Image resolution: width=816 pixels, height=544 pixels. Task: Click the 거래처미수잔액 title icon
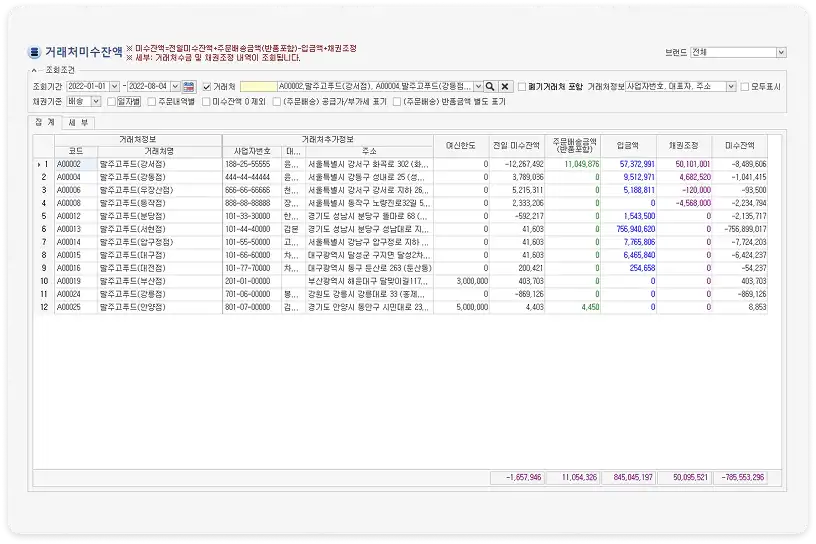34,52
